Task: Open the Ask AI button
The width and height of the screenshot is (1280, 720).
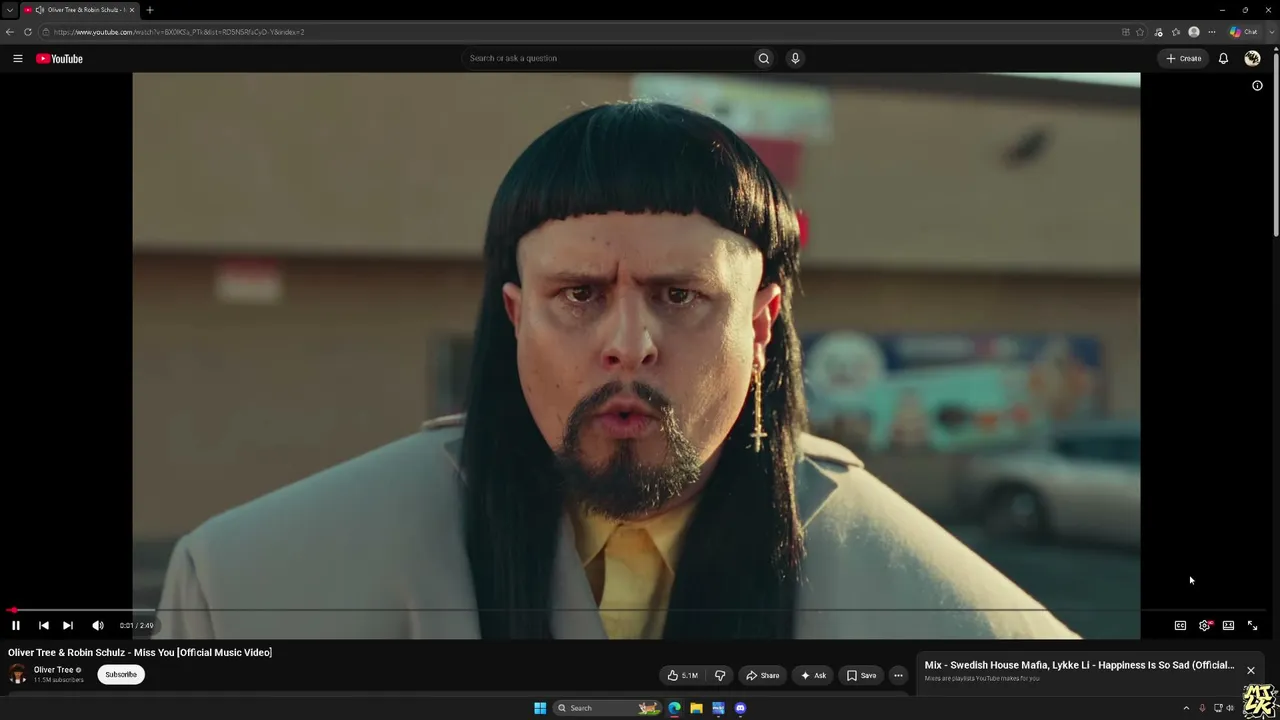Action: click(813, 675)
